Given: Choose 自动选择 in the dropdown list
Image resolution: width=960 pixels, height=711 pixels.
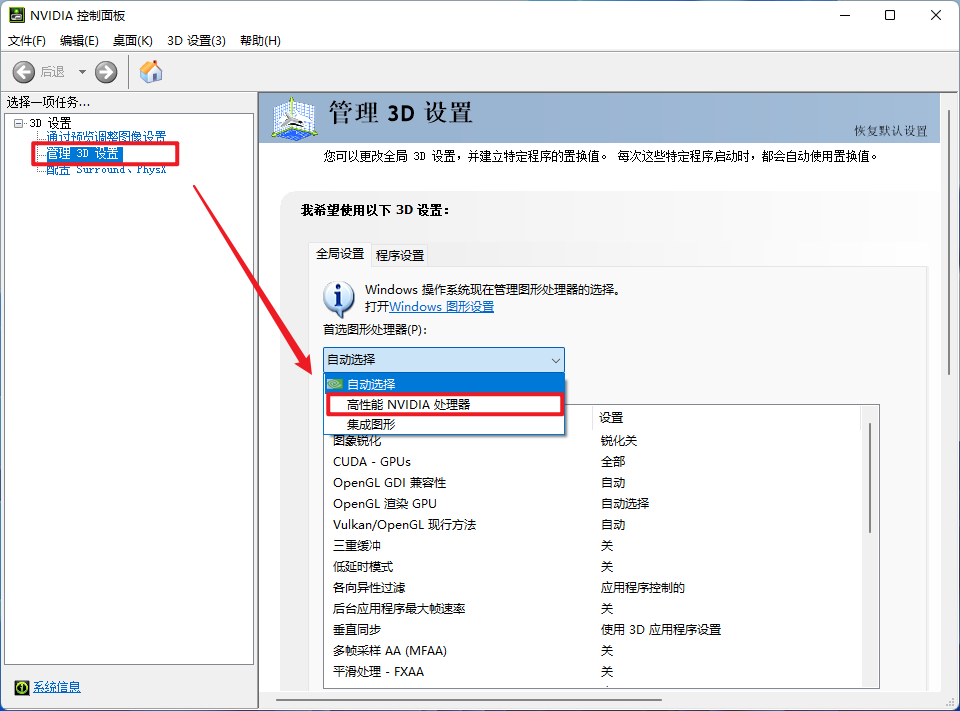Looking at the screenshot, I should point(444,385).
